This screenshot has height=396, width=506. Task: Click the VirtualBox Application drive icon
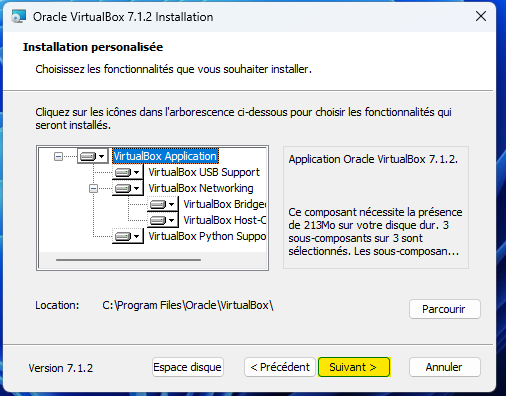[88, 156]
